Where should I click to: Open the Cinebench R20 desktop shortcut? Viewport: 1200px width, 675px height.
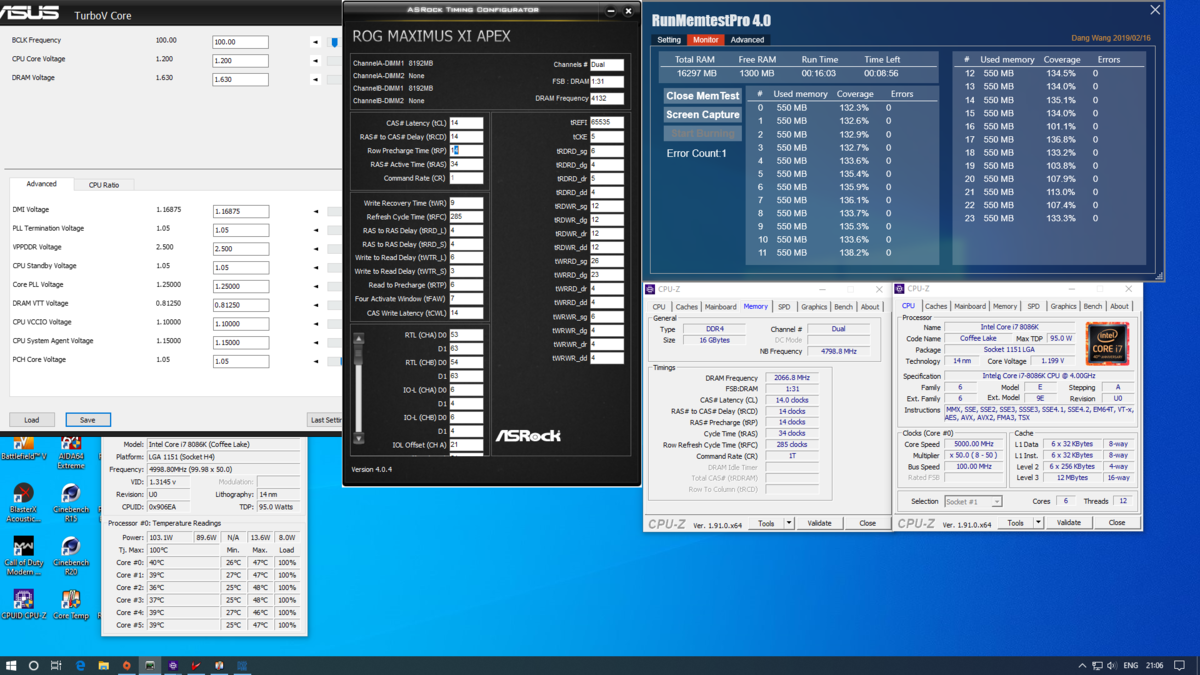pos(70,554)
